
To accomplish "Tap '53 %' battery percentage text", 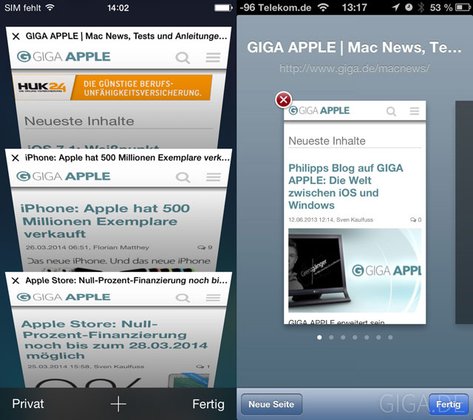I will tap(441, 7).
